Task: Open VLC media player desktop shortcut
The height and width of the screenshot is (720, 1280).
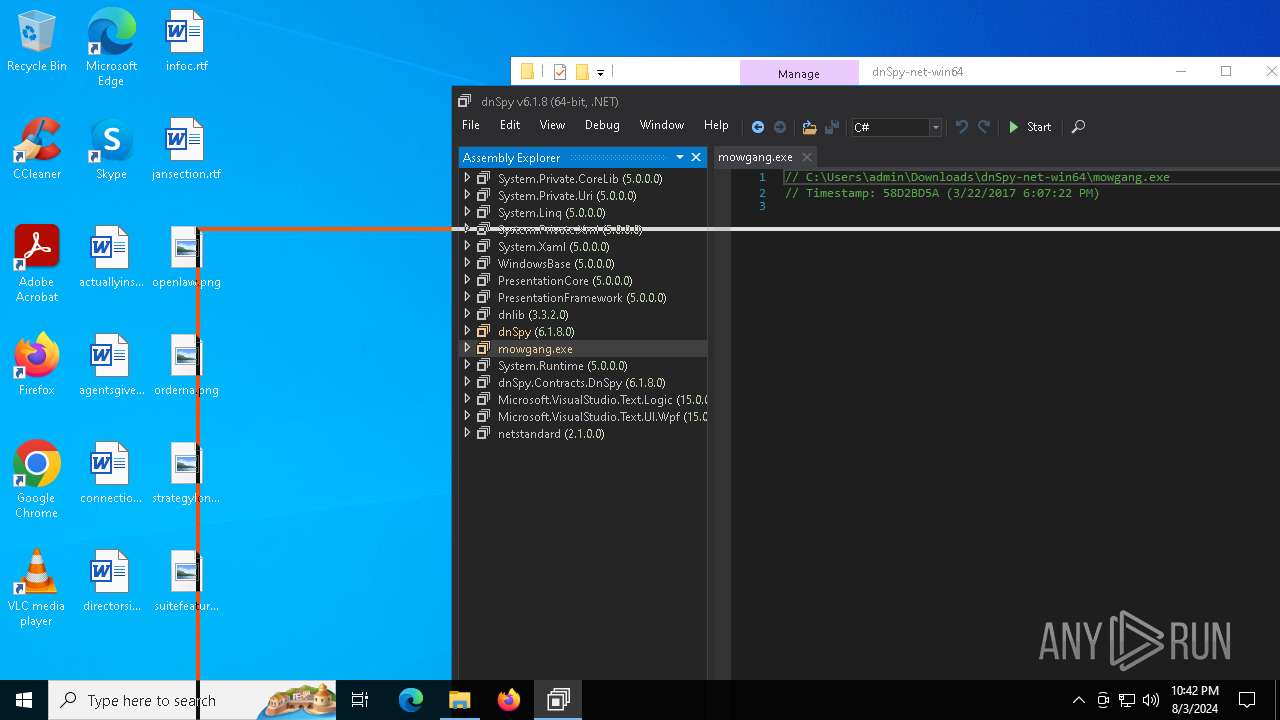Action: pos(37,588)
